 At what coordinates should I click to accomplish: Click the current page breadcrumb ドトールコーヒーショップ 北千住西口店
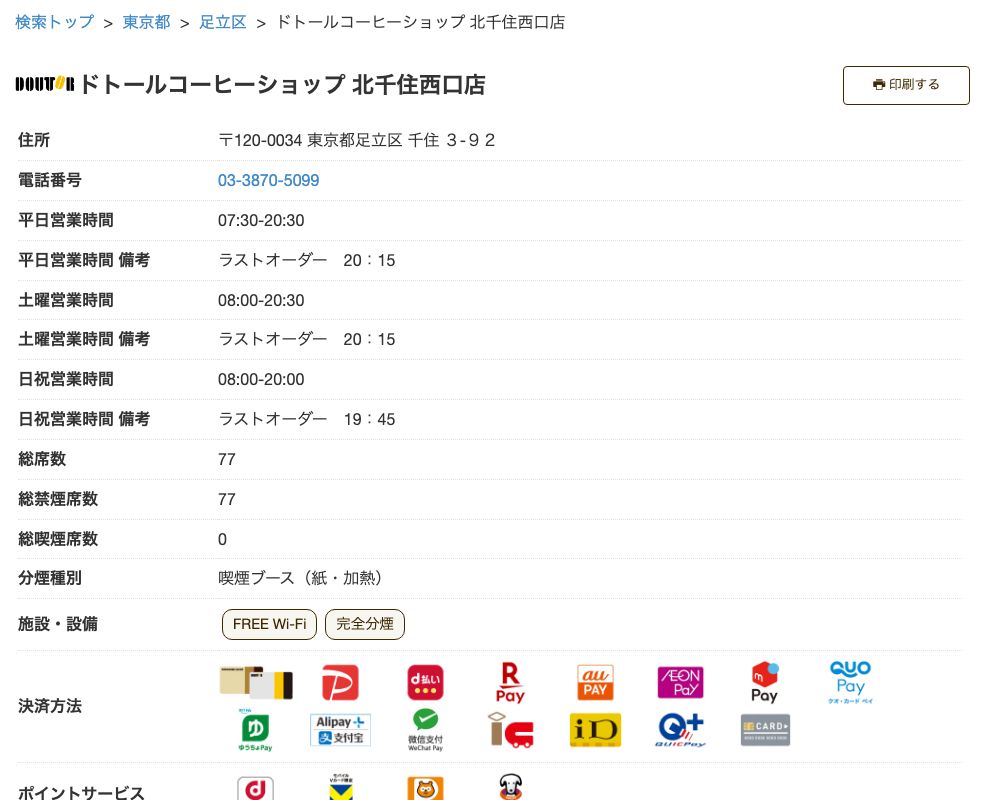[x=420, y=22]
